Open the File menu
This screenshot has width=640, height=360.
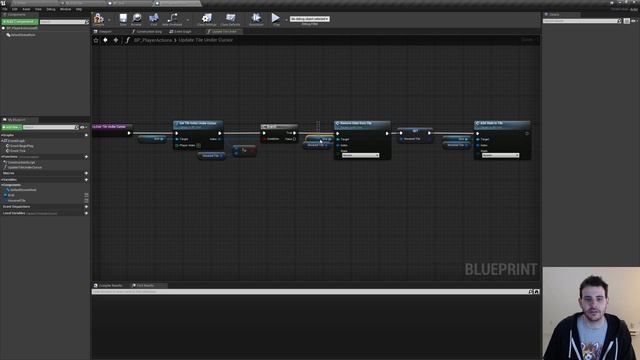coord(4,9)
